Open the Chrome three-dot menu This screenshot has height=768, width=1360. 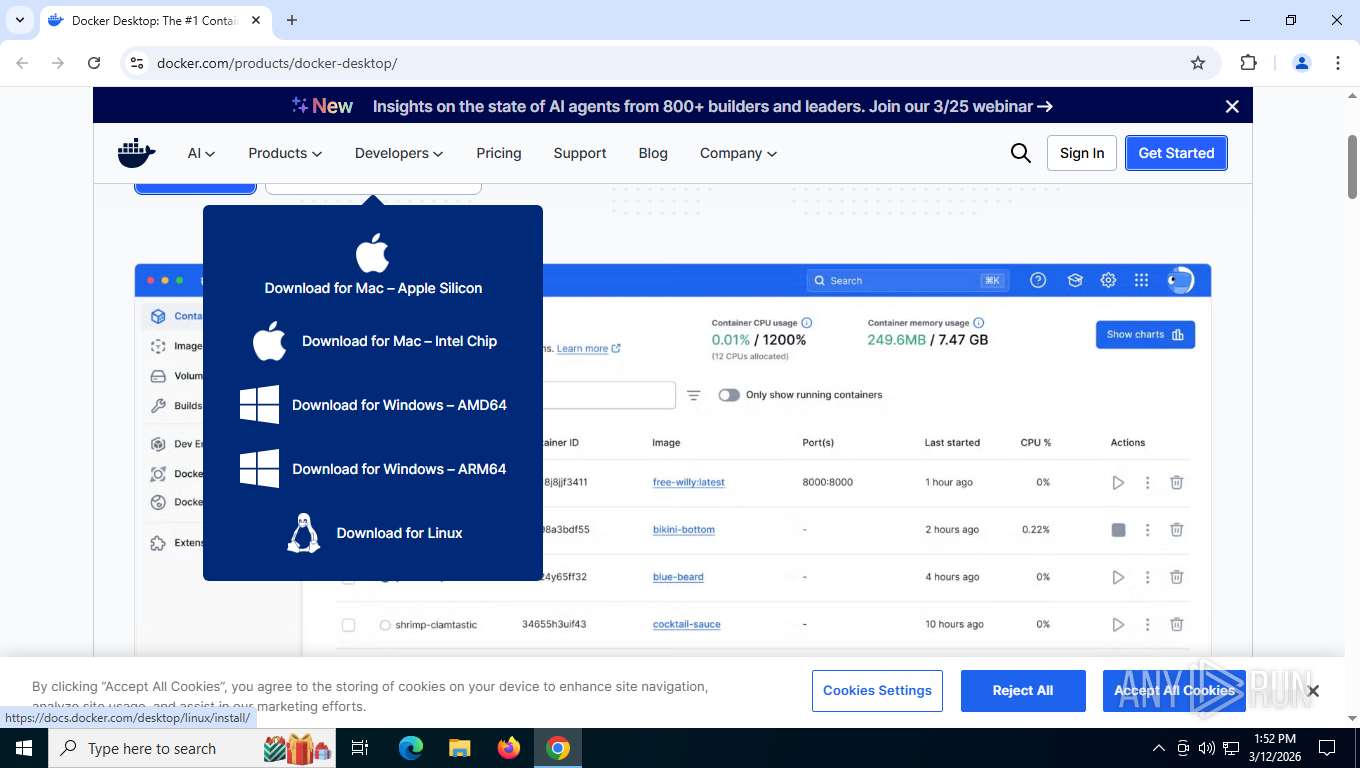(x=1338, y=63)
